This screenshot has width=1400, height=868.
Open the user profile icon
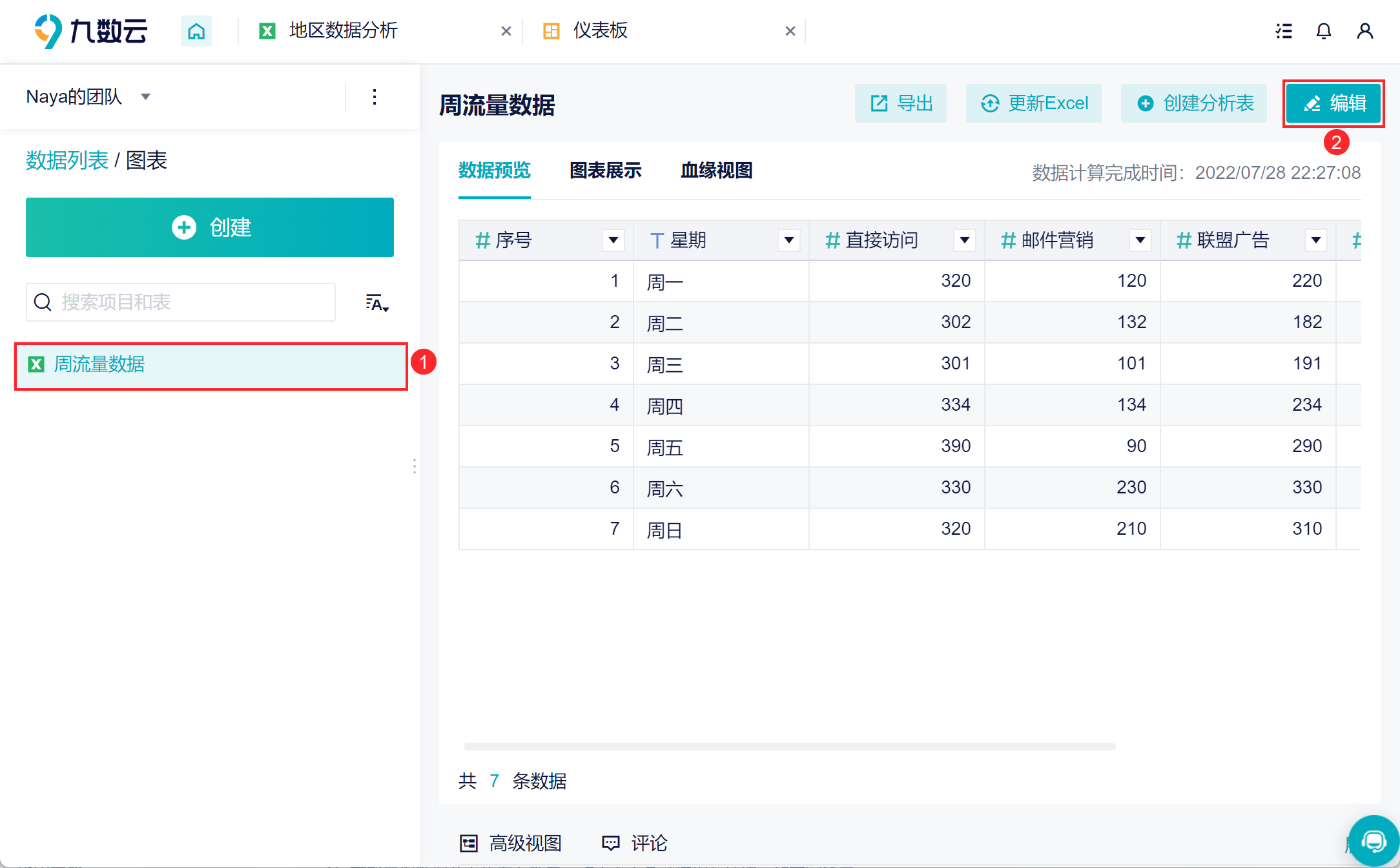click(1364, 31)
